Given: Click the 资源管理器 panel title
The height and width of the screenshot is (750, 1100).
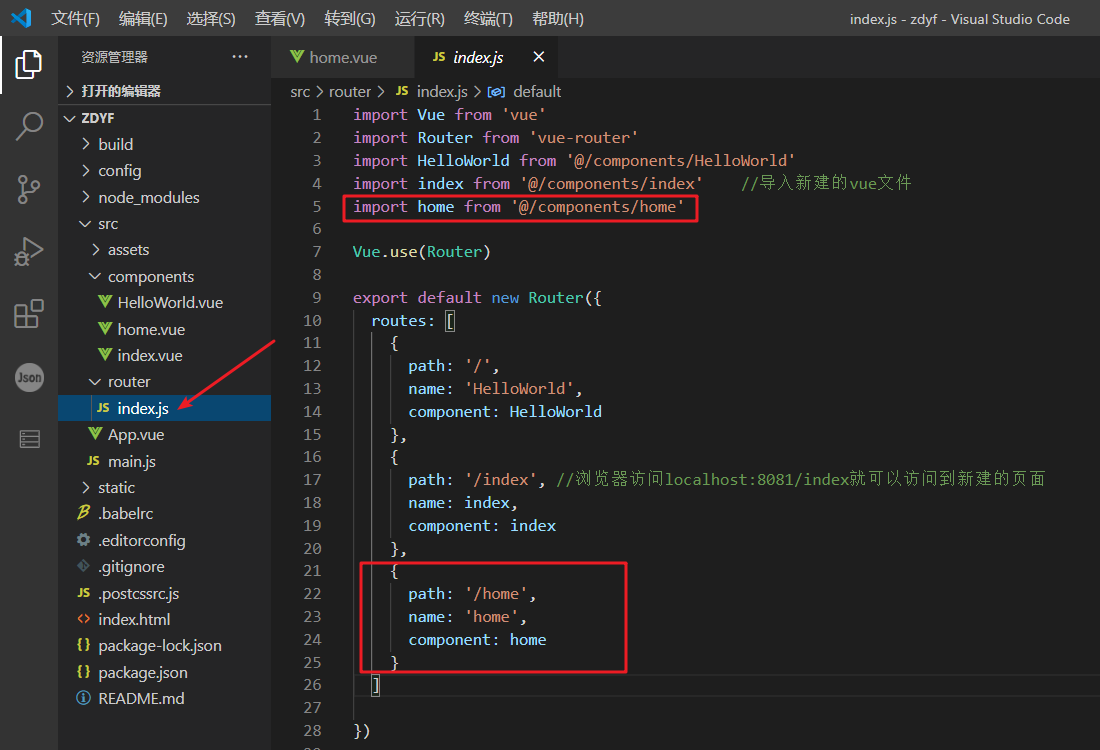Looking at the screenshot, I should (x=114, y=57).
